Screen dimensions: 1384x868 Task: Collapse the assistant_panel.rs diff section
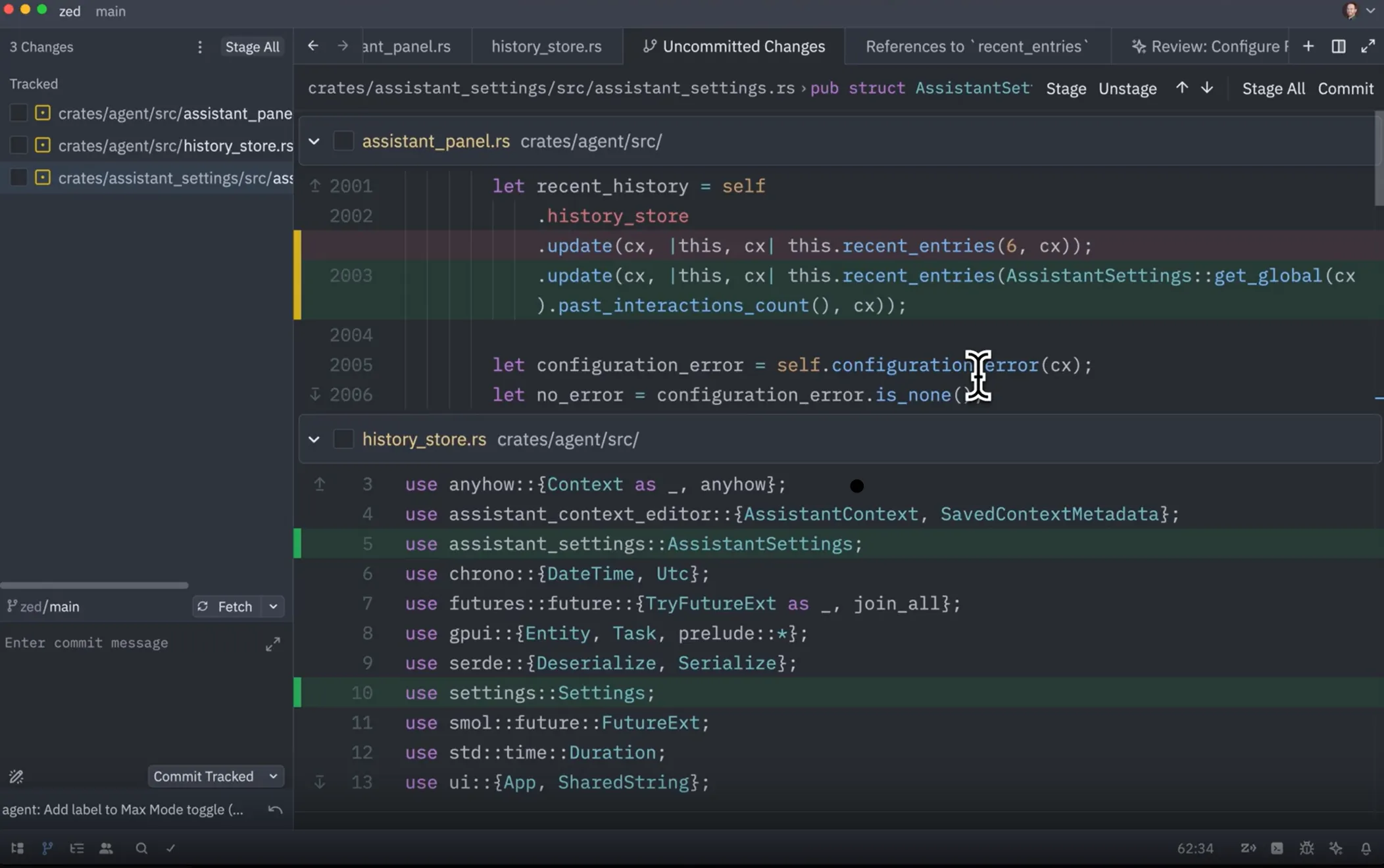click(314, 141)
